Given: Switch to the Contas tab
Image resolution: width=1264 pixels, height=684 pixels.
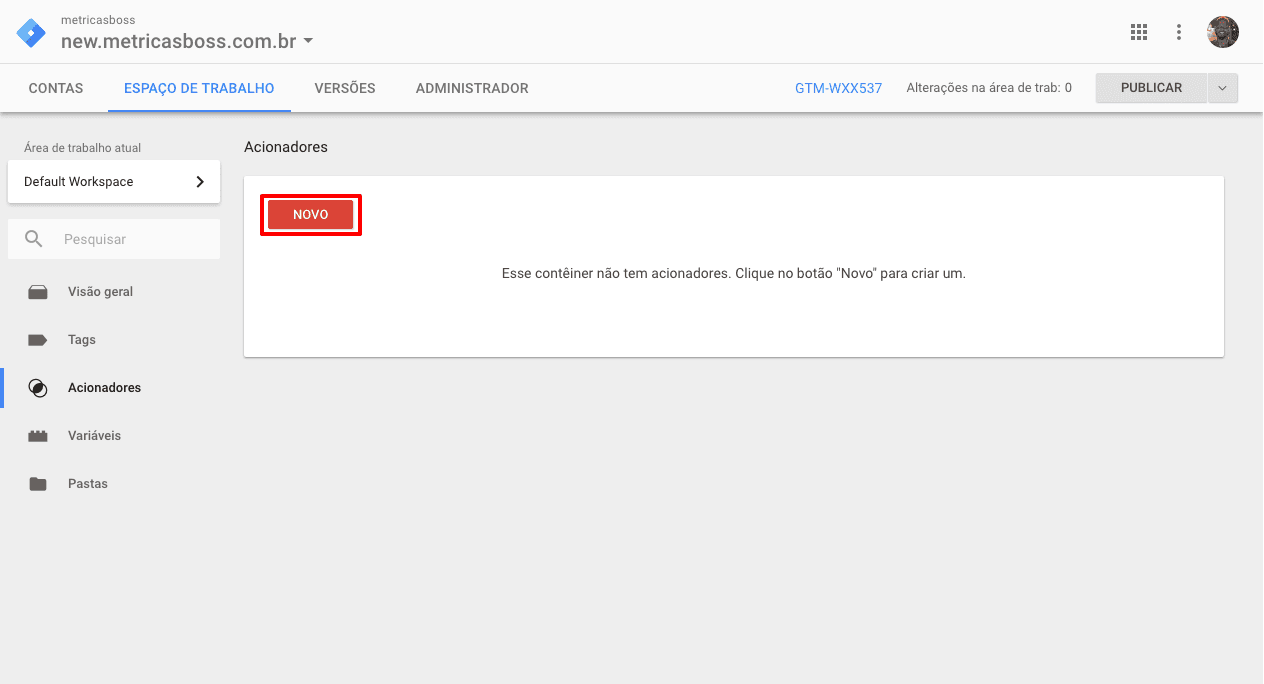Looking at the screenshot, I should point(56,88).
